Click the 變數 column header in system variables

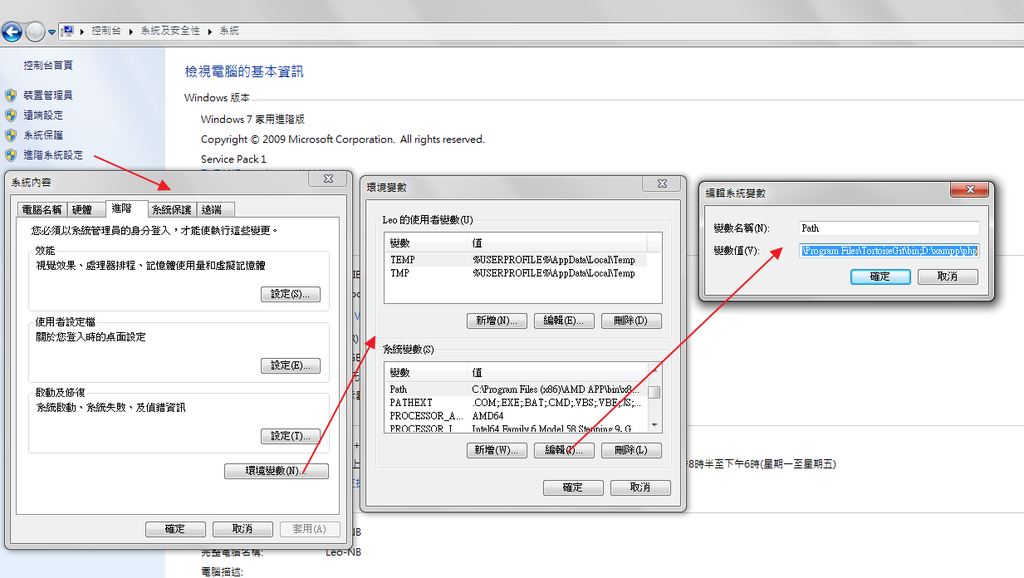tap(426, 372)
